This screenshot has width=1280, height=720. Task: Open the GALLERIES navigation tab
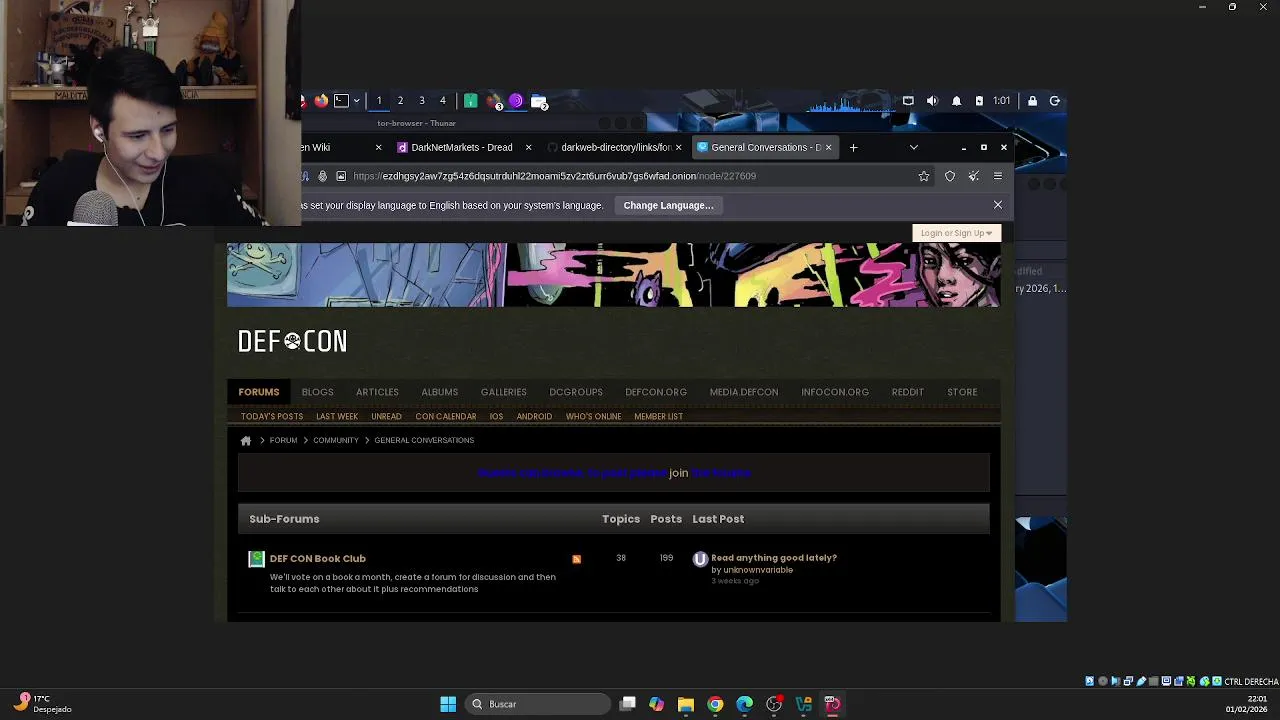[504, 392]
